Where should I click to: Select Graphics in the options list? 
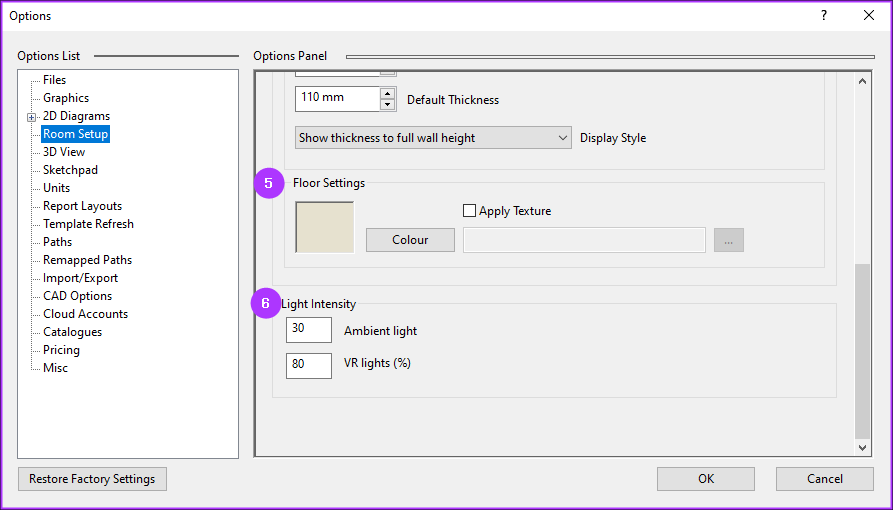(x=66, y=98)
